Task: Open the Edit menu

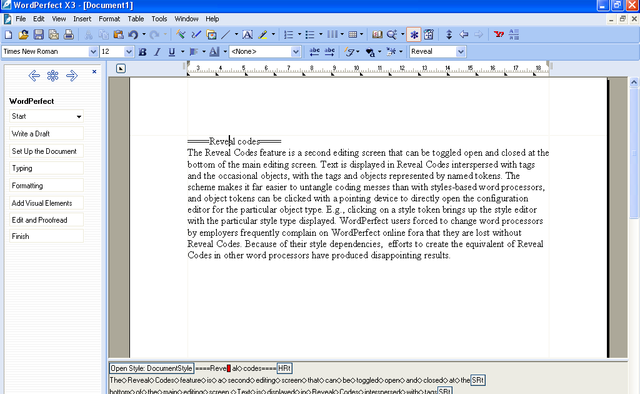Action: point(39,19)
